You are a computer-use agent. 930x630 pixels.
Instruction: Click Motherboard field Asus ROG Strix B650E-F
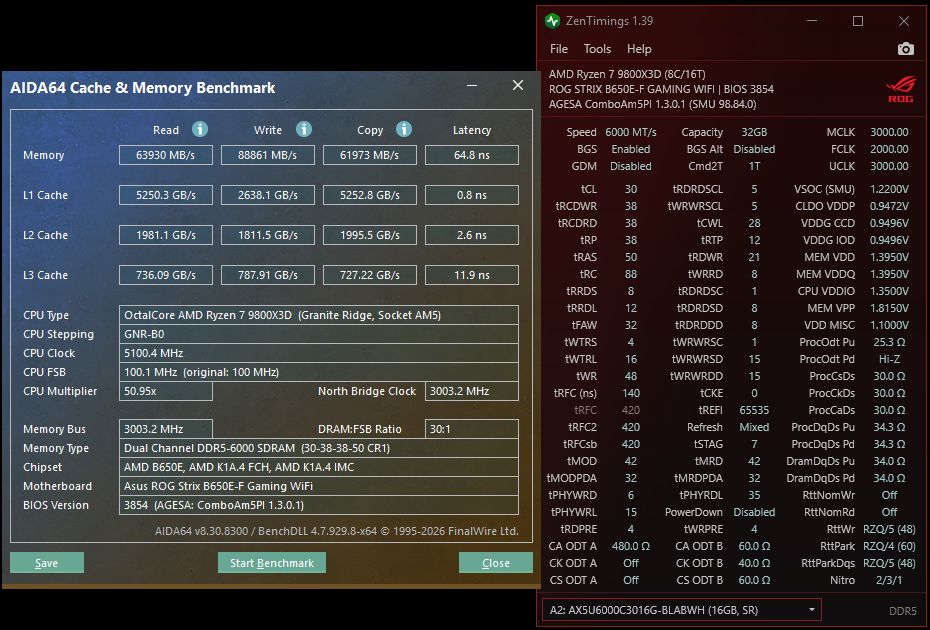(319, 486)
